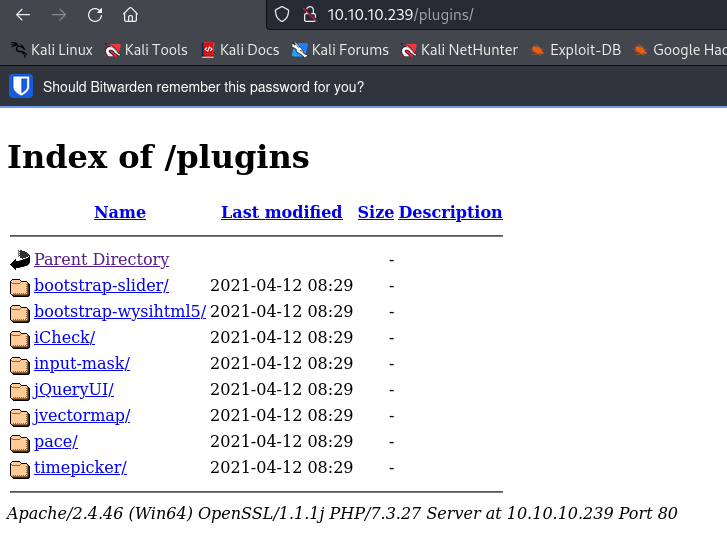Click folder icon beside jQueryUI/
The image size is (727, 538).
(20, 391)
